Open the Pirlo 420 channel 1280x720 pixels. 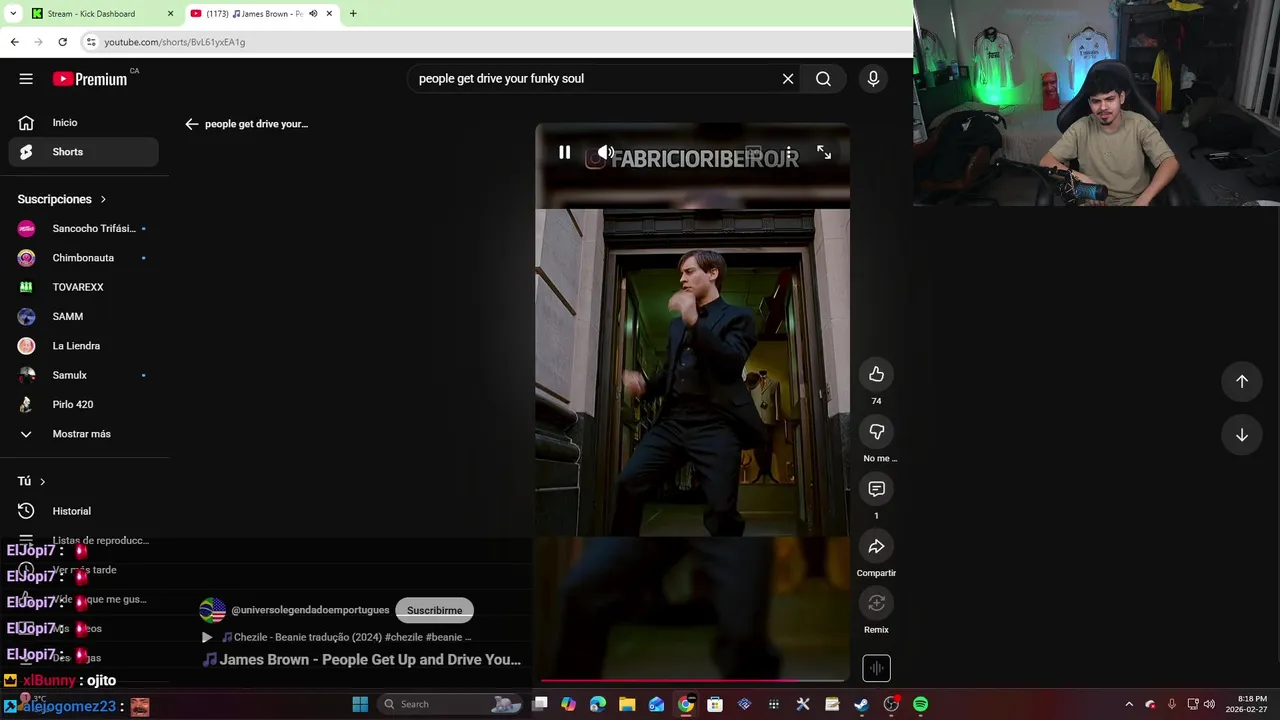(x=84, y=404)
